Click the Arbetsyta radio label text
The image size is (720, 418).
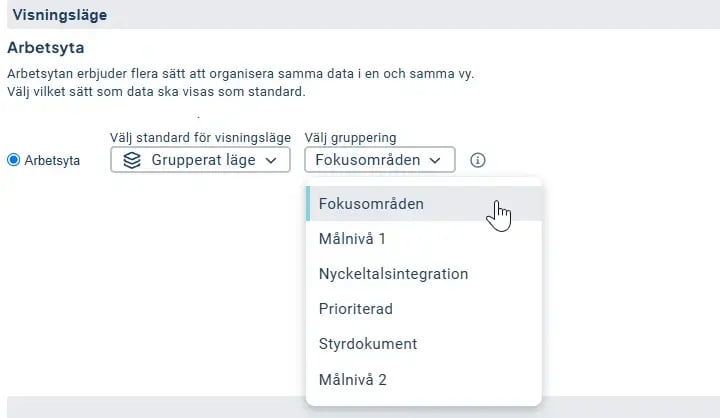pos(52,160)
